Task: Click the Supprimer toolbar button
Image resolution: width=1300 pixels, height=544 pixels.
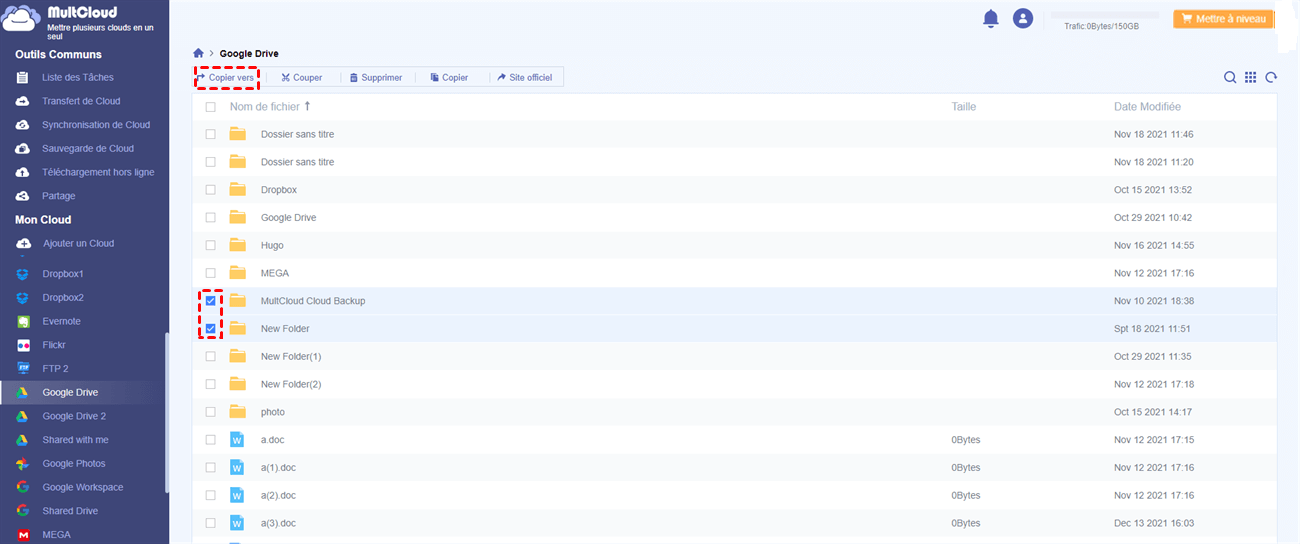Action: pyautogui.click(x=376, y=77)
